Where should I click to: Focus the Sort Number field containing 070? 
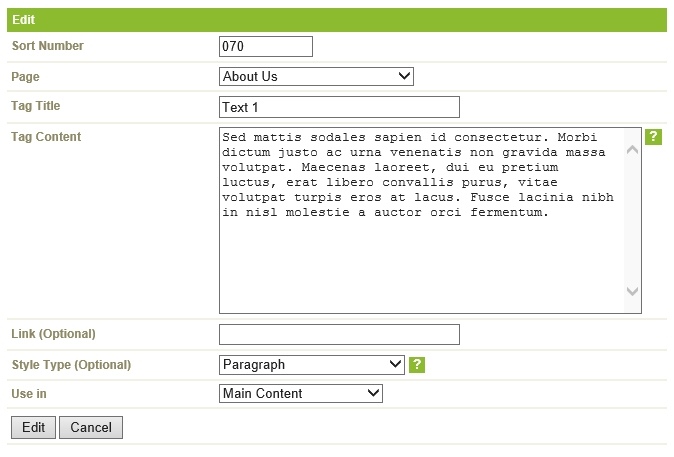click(266, 46)
